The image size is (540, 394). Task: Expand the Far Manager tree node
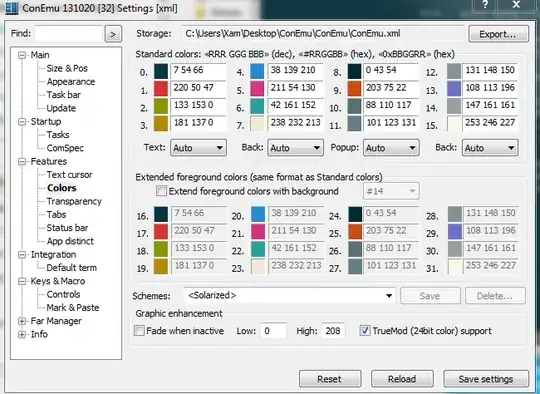pos(22,321)
